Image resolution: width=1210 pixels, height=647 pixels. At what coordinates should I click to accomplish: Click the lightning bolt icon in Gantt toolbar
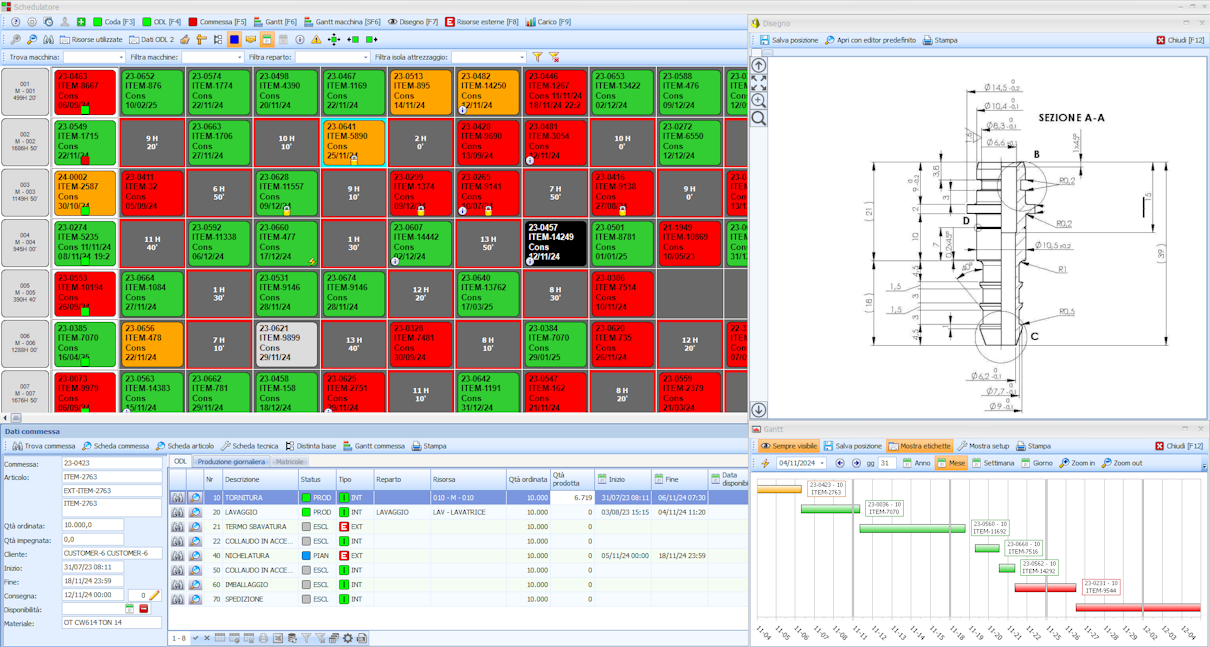click(766, 463)
